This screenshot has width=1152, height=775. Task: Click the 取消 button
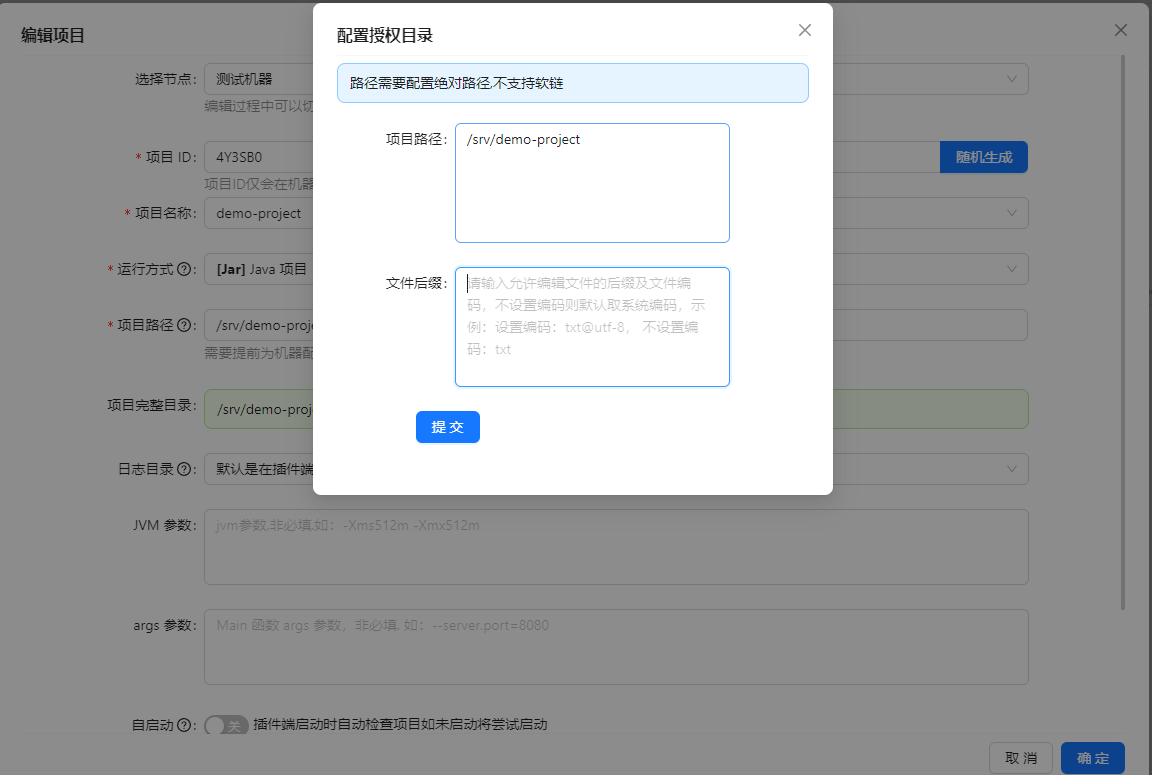[1020, 758]
